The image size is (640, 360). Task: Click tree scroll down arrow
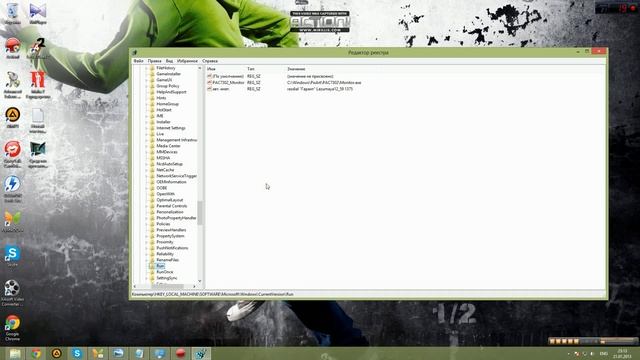pos(200,281)
